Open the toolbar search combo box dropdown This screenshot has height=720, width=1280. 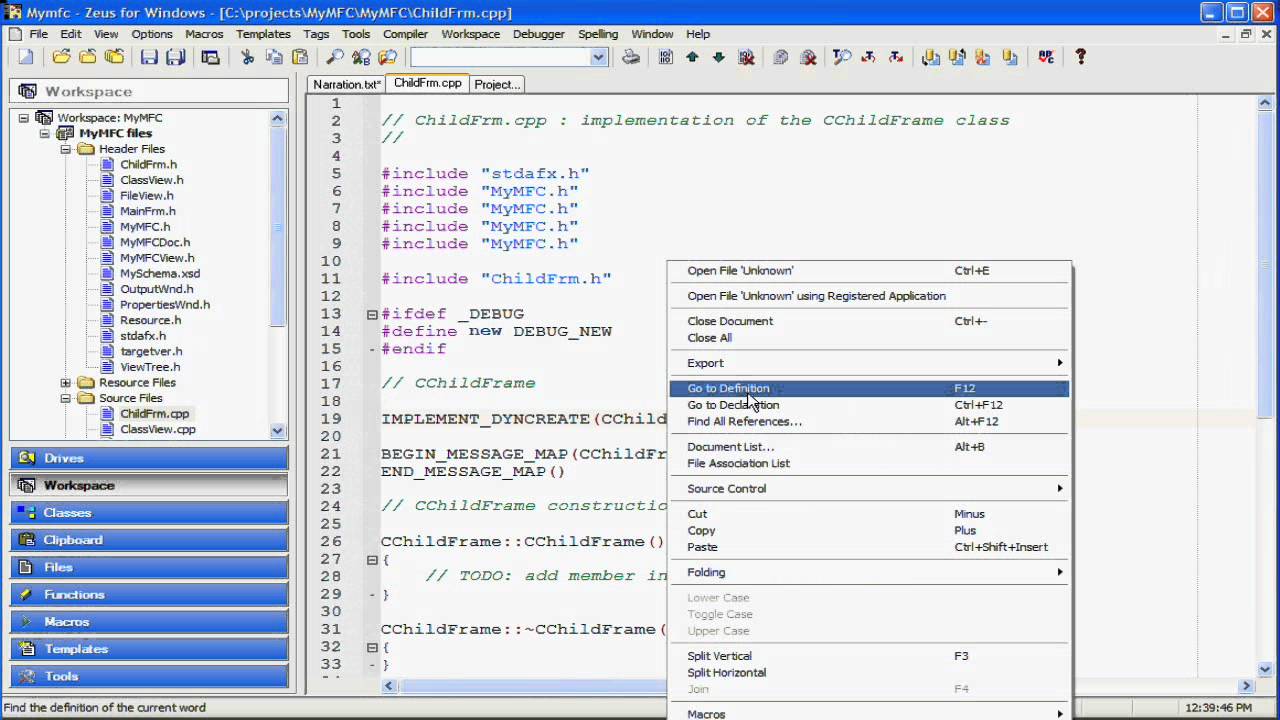click(598, 57)
